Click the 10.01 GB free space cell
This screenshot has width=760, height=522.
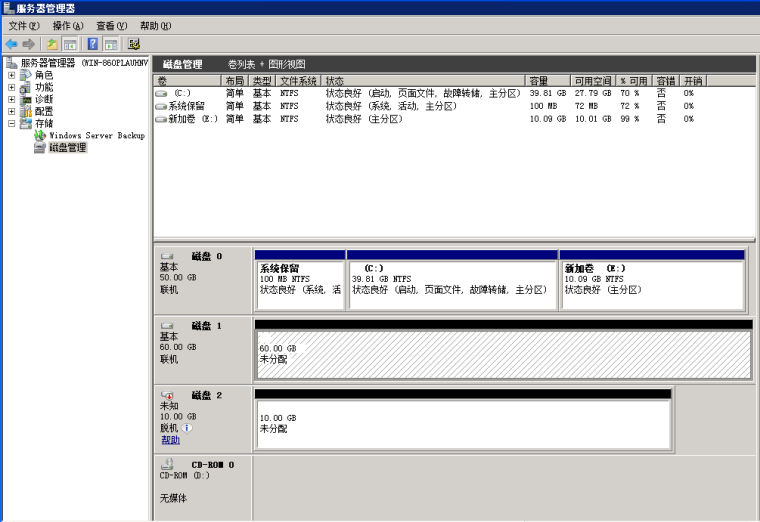coord(593,119)
